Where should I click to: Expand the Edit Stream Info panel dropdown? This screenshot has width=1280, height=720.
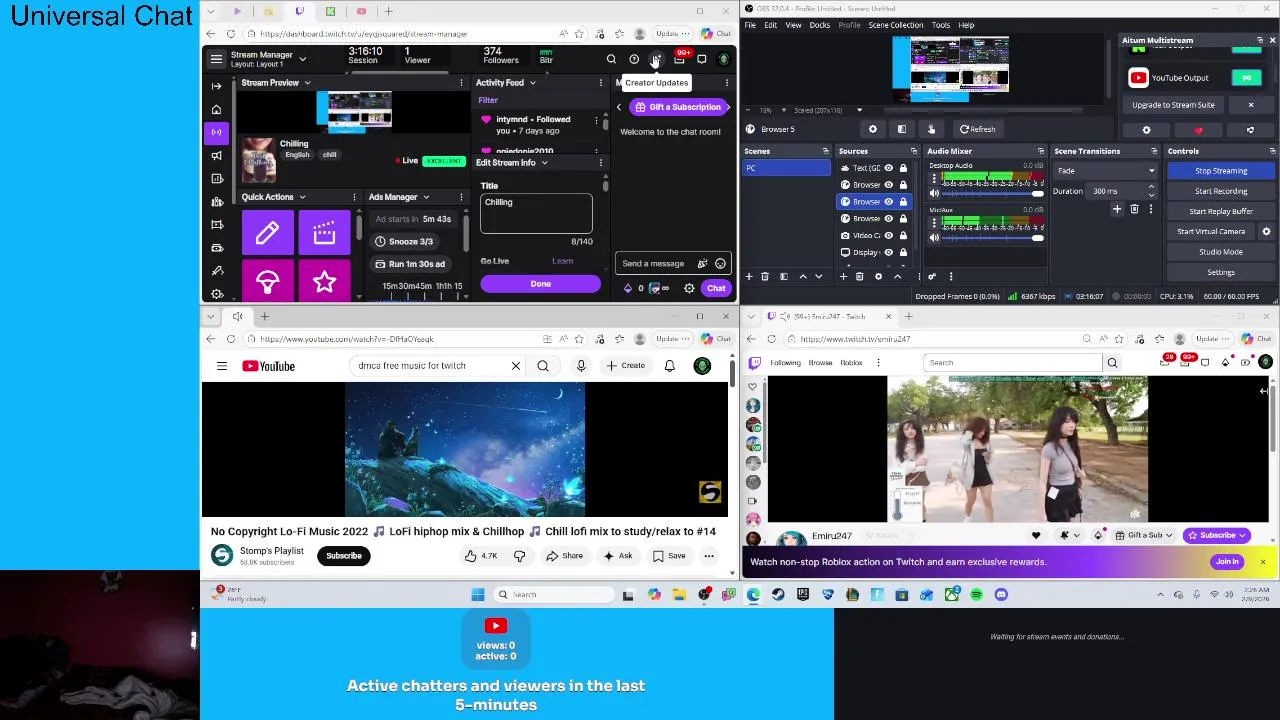coord(544,163)
